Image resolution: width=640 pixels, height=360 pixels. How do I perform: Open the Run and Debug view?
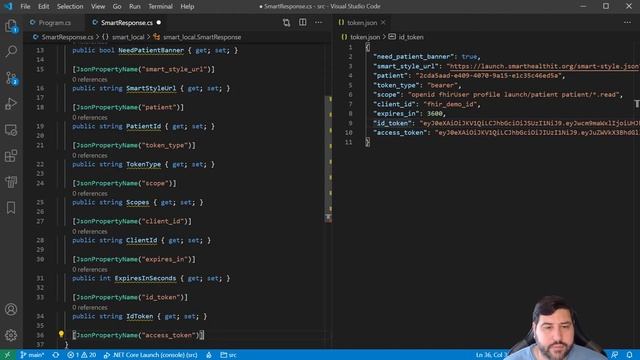[11, 104]
